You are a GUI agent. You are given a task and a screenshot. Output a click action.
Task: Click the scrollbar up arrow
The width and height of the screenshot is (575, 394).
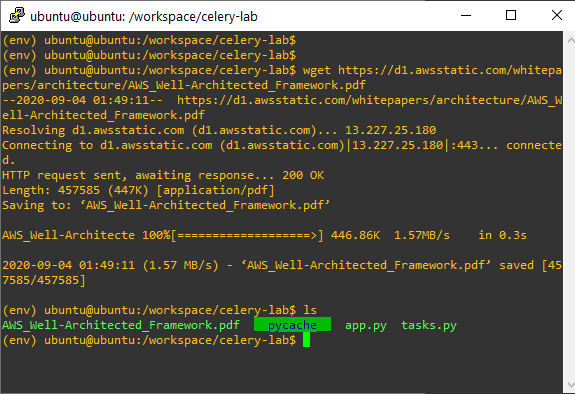pyautogui.click(x=570, y=39)
